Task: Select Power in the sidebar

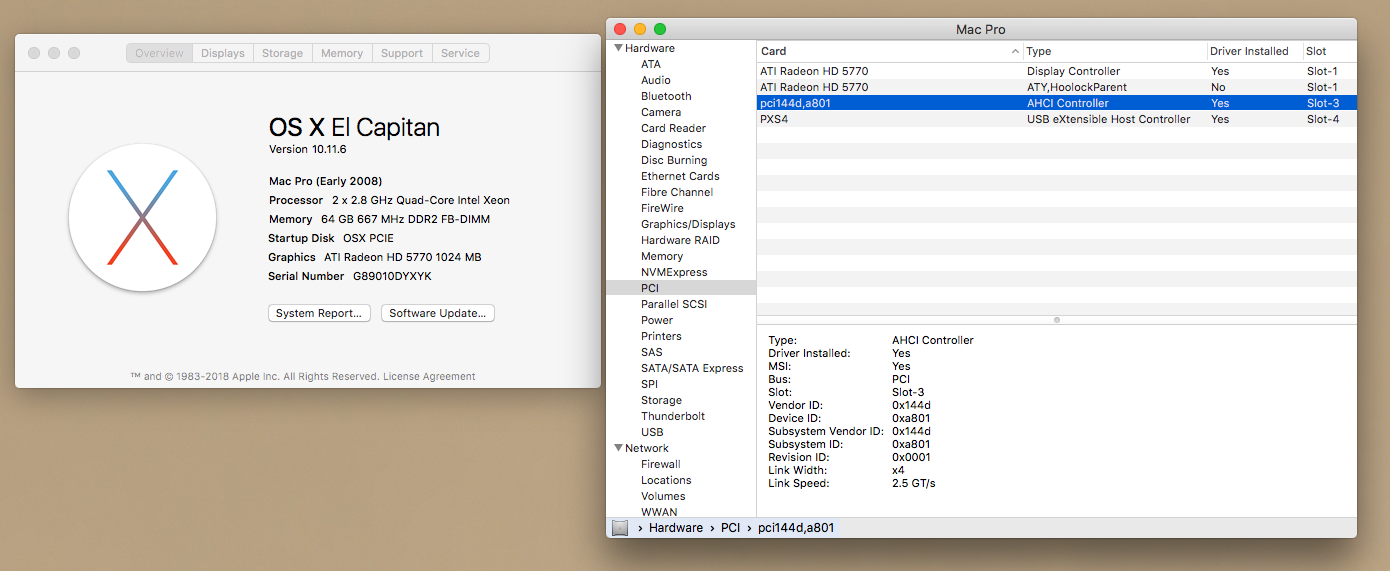Action: pos(657,320)
